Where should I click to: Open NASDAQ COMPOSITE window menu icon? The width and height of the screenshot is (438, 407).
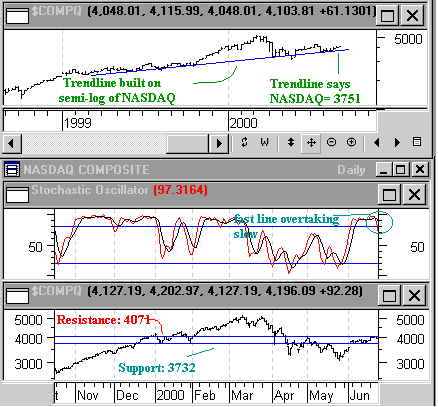tap(12, 169)
